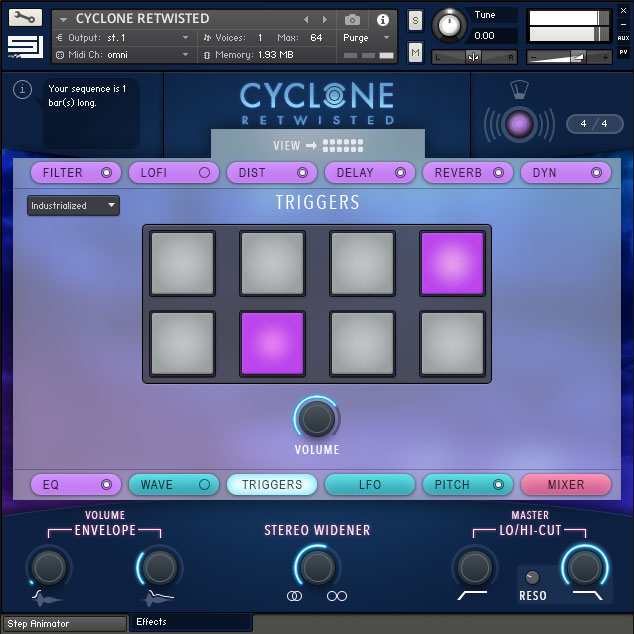This screenshot has height=634, width=634.
Task: Expand the Purge dropdown menu
Action: (364, 38)
